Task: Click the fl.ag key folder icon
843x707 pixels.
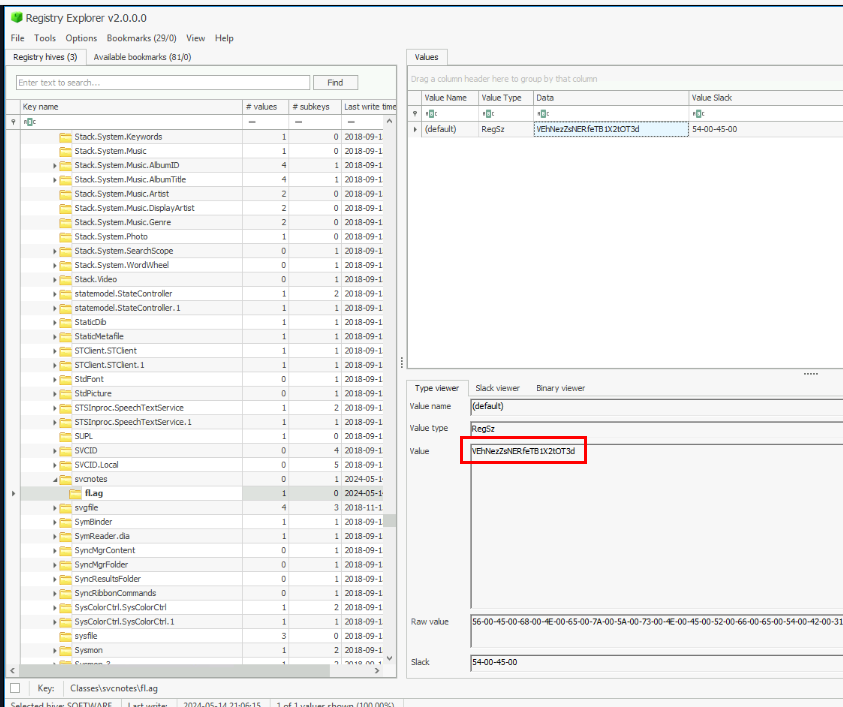Action: tap(76, 494)
